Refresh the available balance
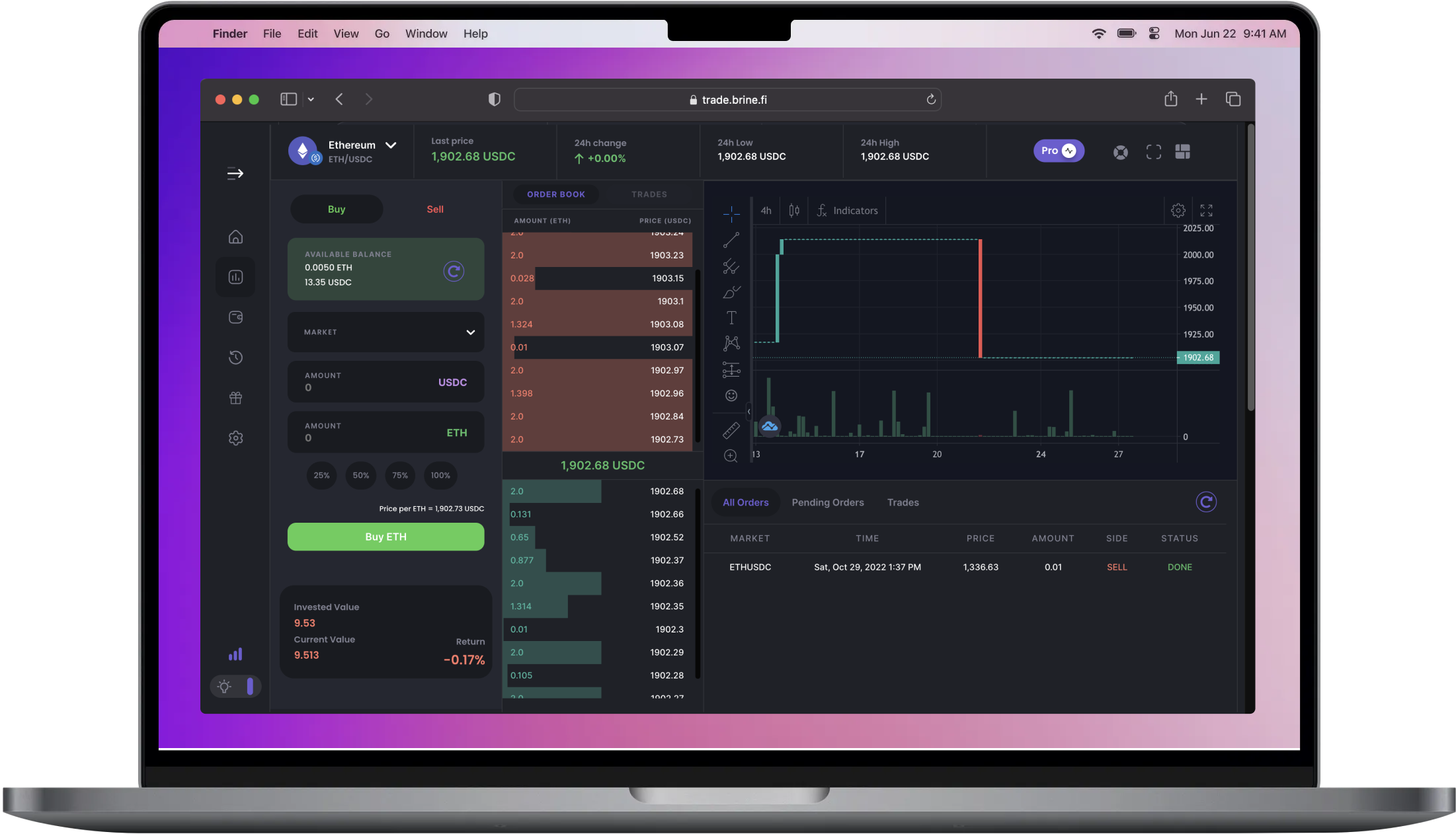 tap(454, 271)
